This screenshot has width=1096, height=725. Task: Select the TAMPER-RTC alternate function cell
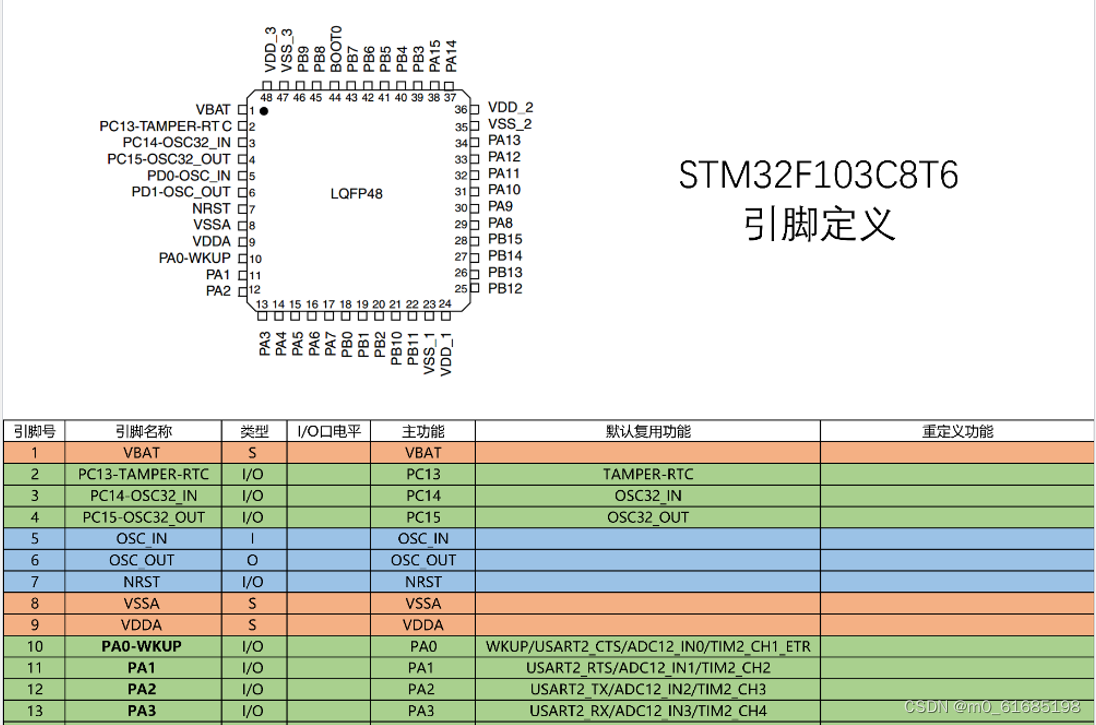(648, 474)
